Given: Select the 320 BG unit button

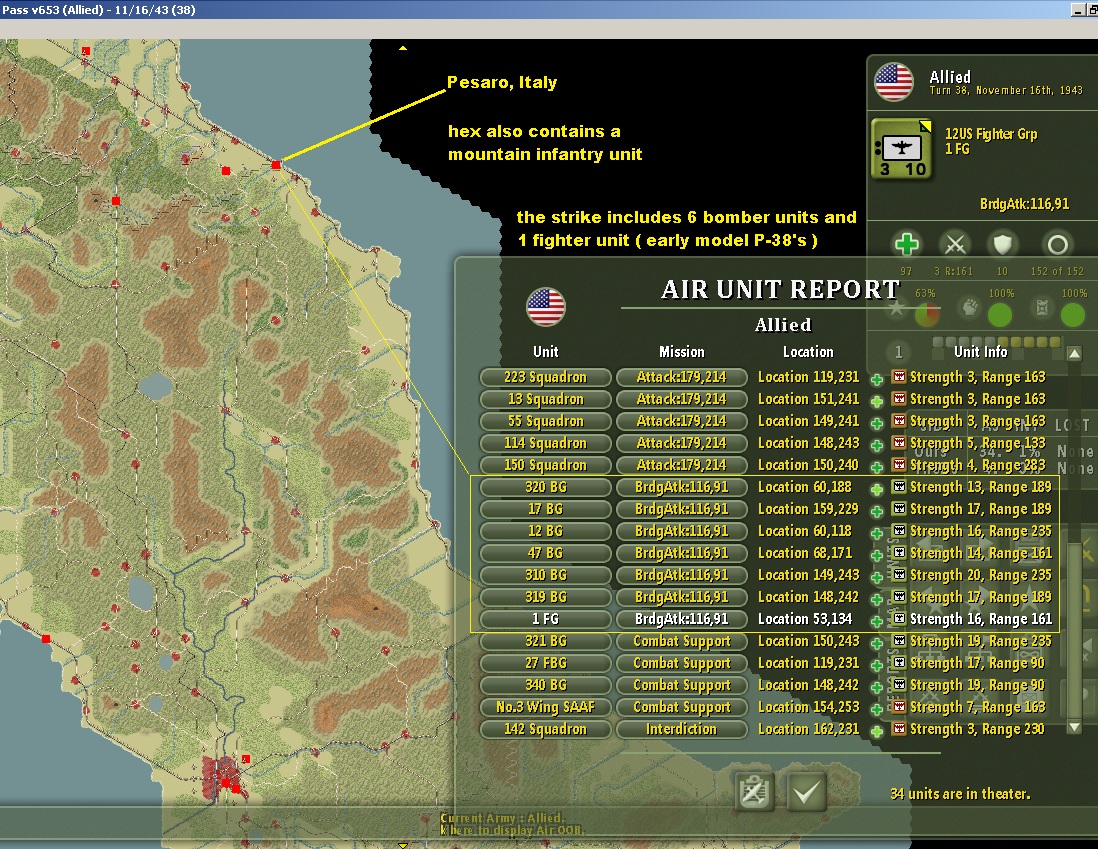Looking at the screenshot, I should (x=545, y=487).
